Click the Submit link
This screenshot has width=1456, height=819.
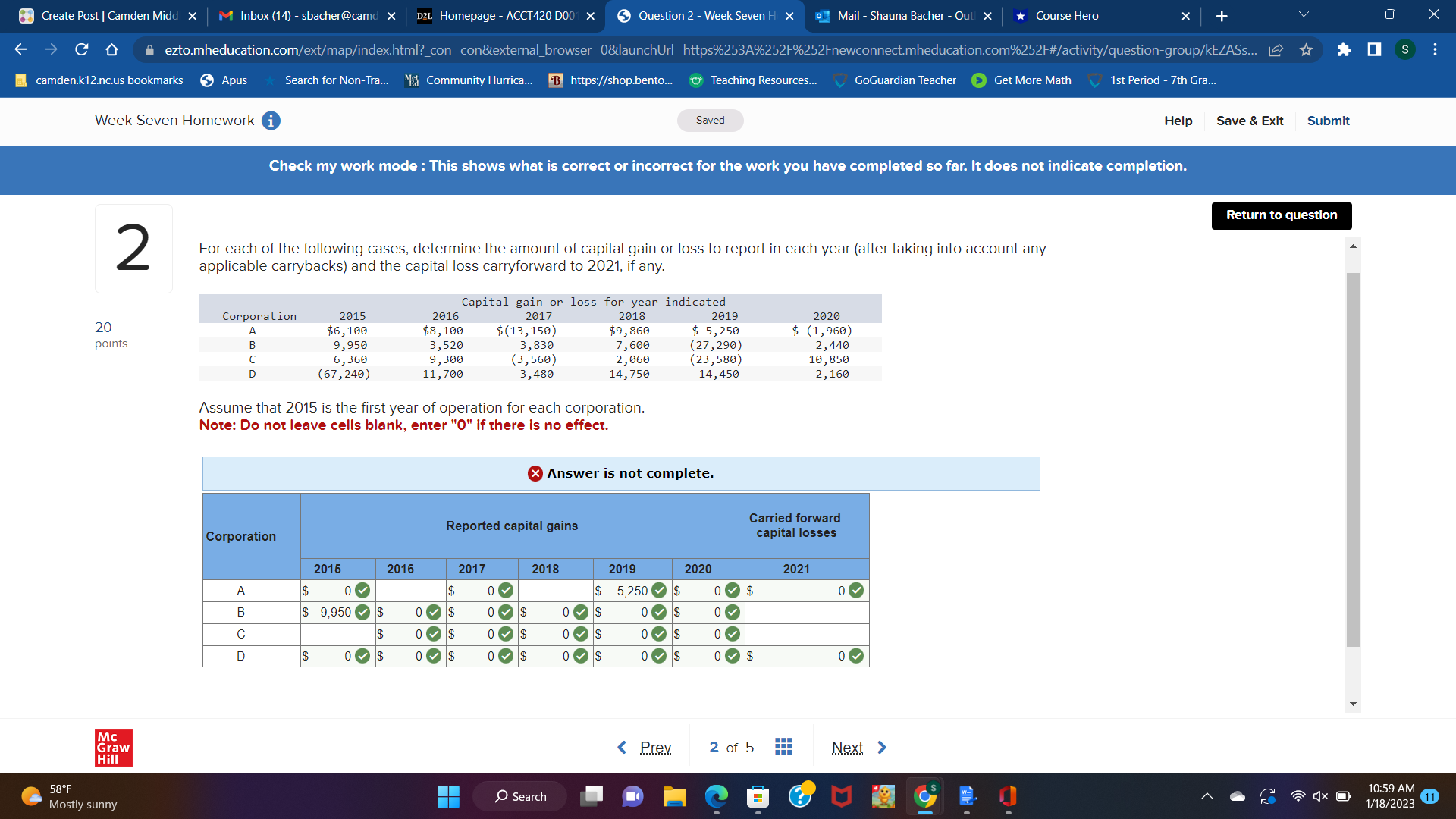pyautogui.click(x=1328, y=121)
